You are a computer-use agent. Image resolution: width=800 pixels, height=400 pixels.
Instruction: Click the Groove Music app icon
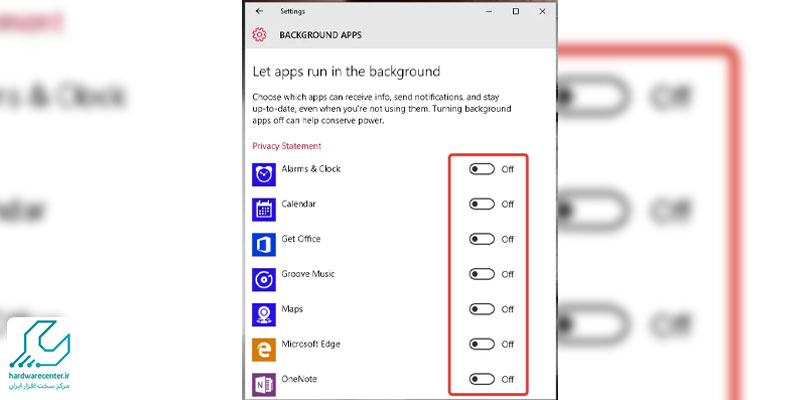[264, 280]
